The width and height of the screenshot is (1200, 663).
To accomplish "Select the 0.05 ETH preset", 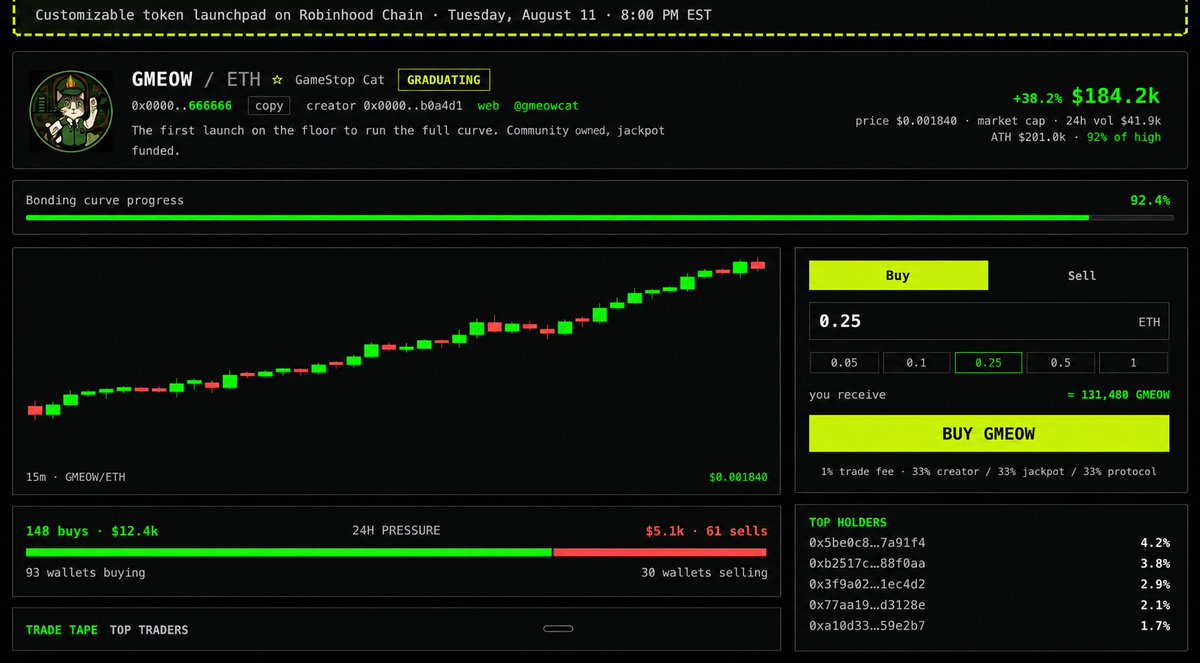I will 844,363.
